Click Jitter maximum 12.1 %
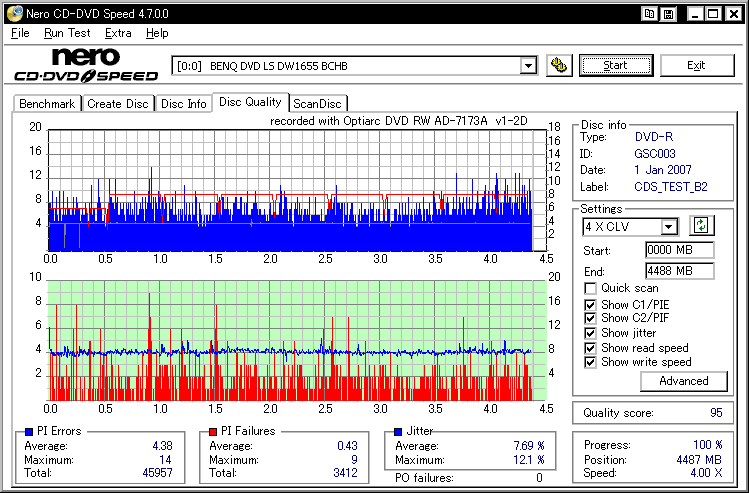Viewport: 749px width, 493px height. click(x=529, y=460)
